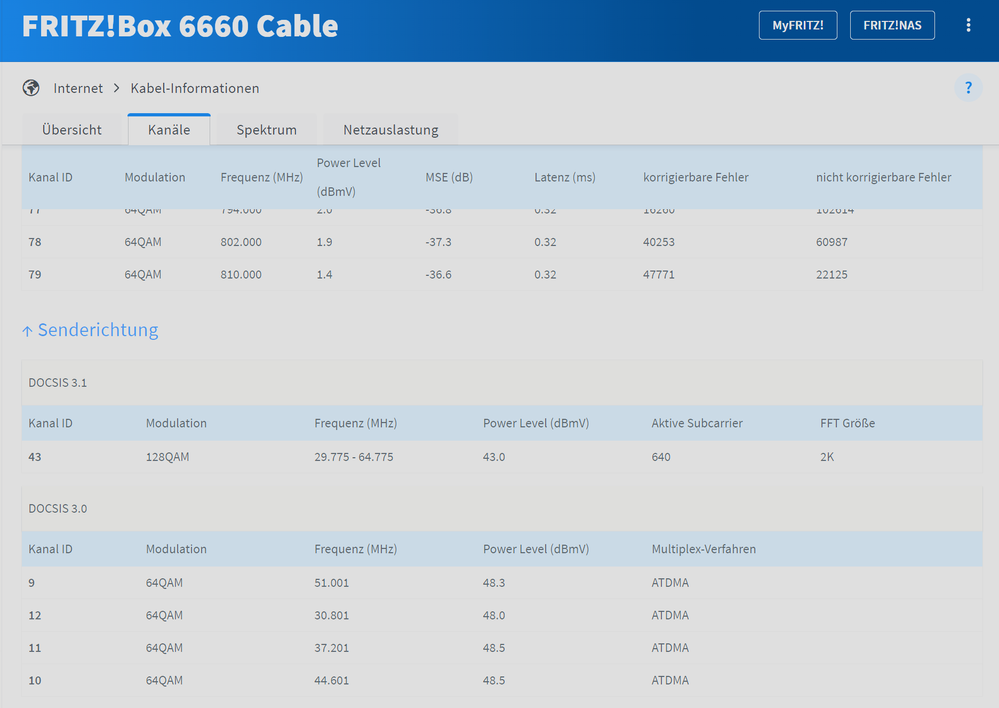
Task: Select the Kanäle tab
Action: pos(169,129)
